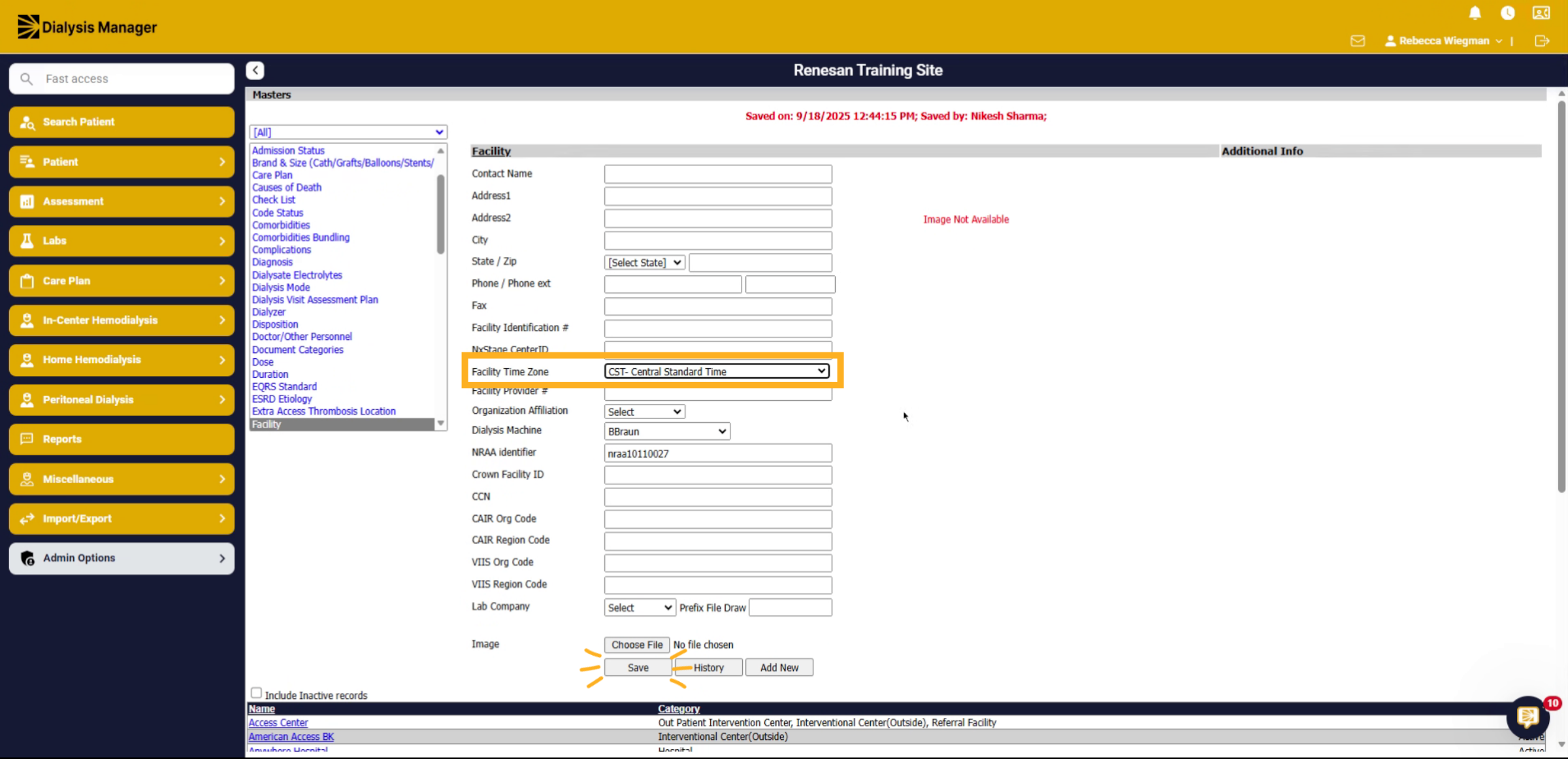
Task: Click the Fast access search icon
Action: [26, 79]
